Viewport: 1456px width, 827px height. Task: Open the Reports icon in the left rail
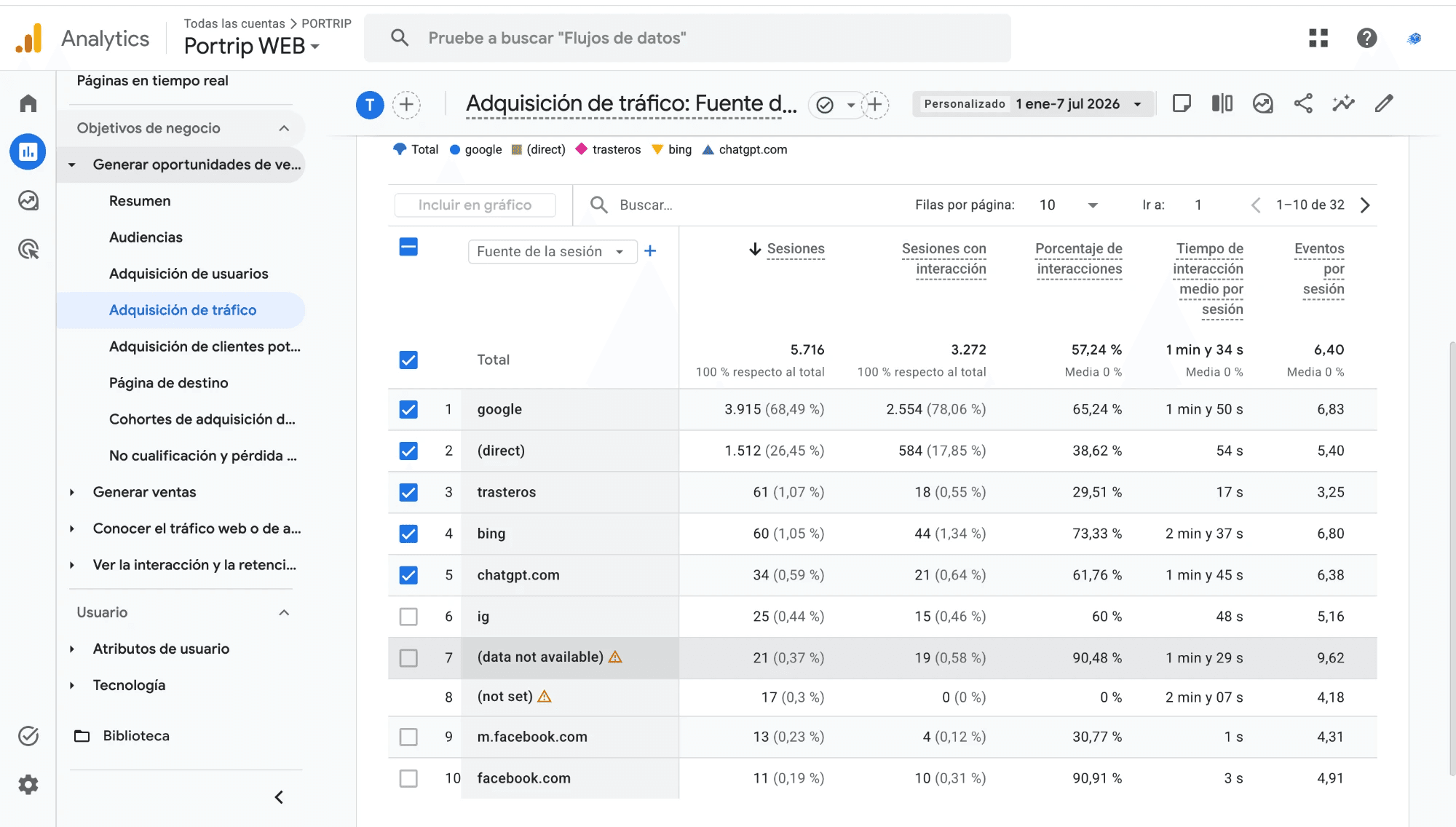[28, 151]
